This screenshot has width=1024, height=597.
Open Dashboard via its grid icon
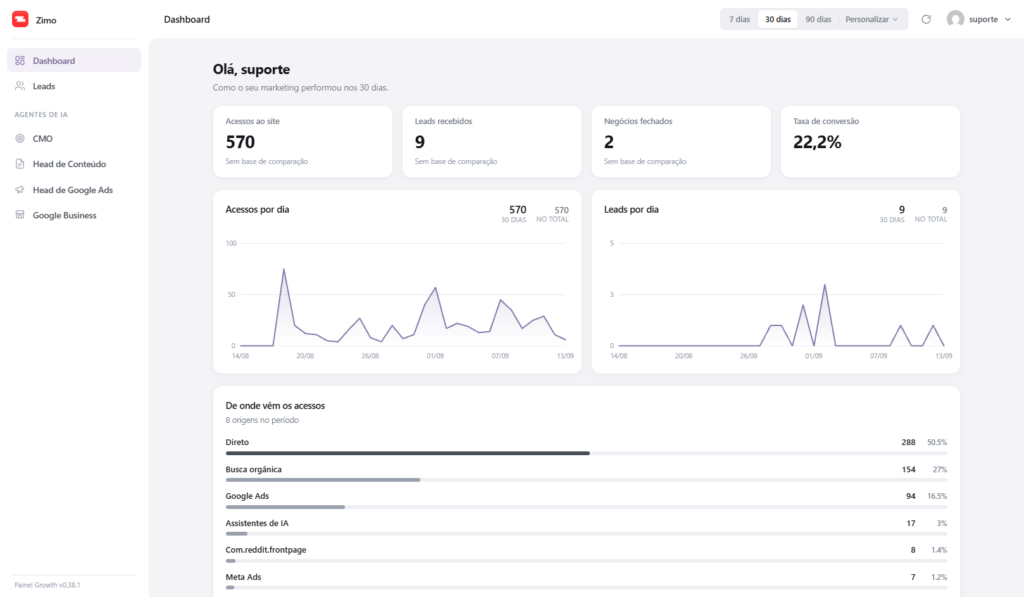[x=20, y=61]
